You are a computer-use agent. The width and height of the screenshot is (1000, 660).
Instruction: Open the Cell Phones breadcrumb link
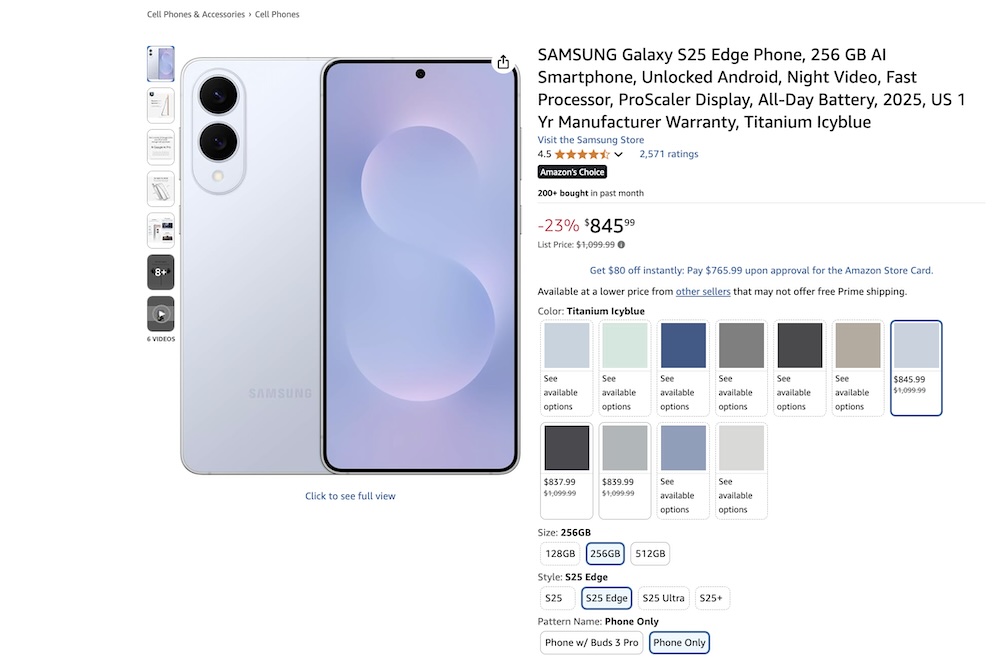[277, 14]
